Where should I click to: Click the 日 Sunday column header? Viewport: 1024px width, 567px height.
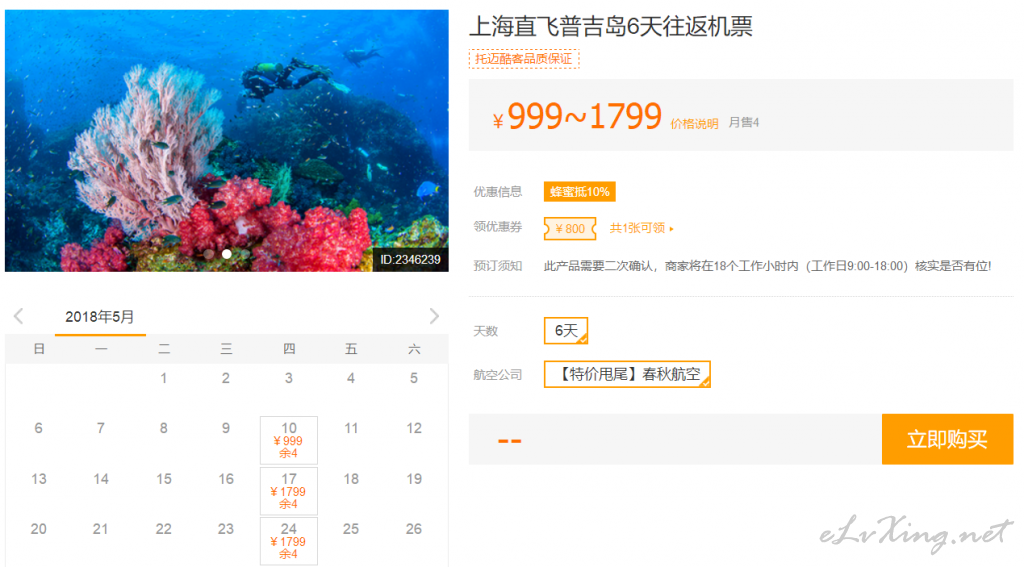pos(39,349)
